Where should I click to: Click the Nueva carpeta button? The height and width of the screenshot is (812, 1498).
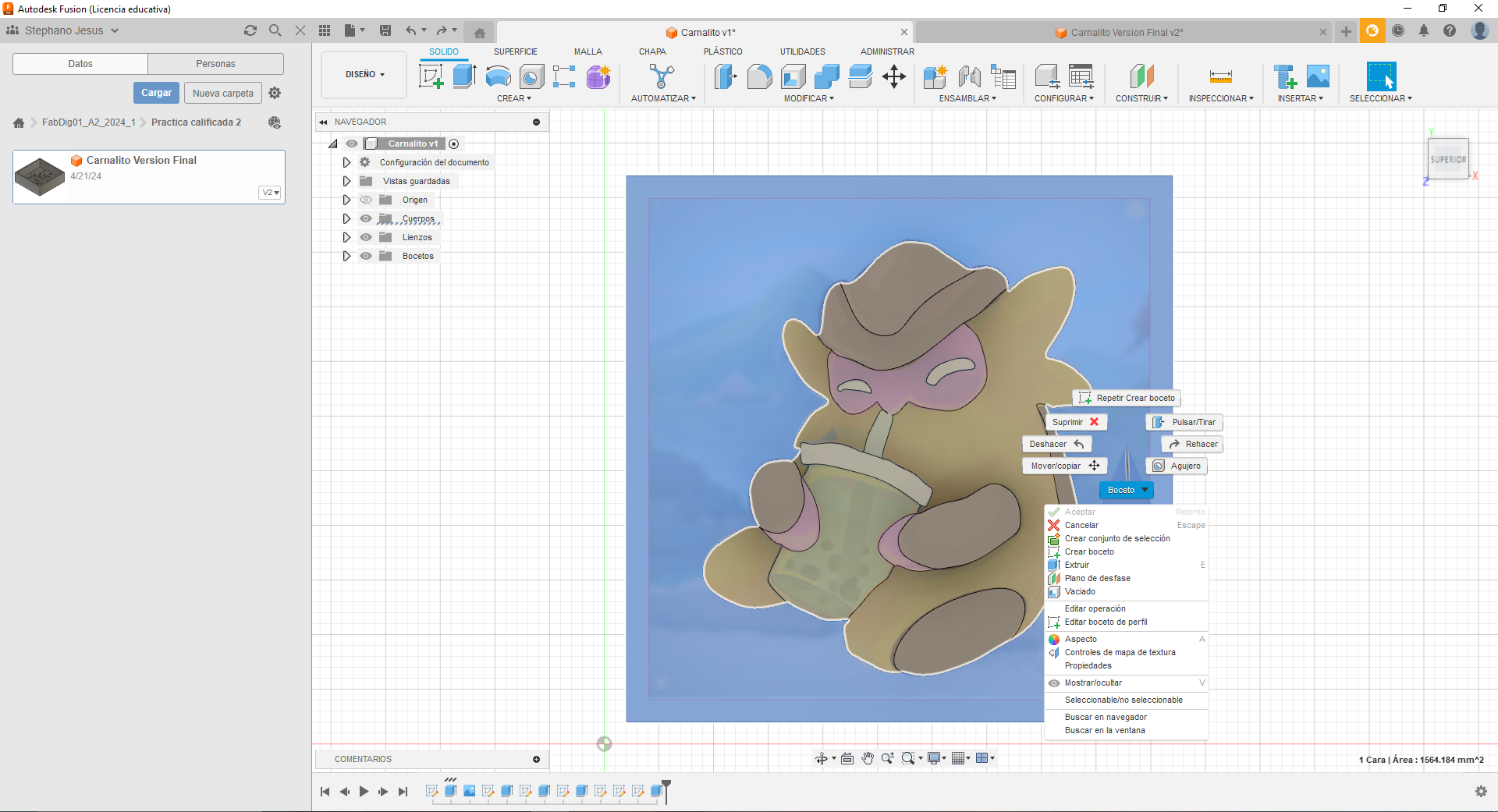[223, 93]
